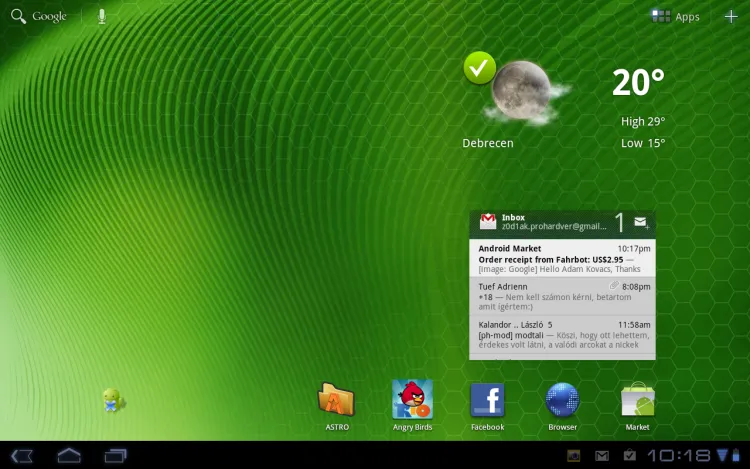Tap the small green Android figure shortcut
750x469 pixels.
(113, 400)
